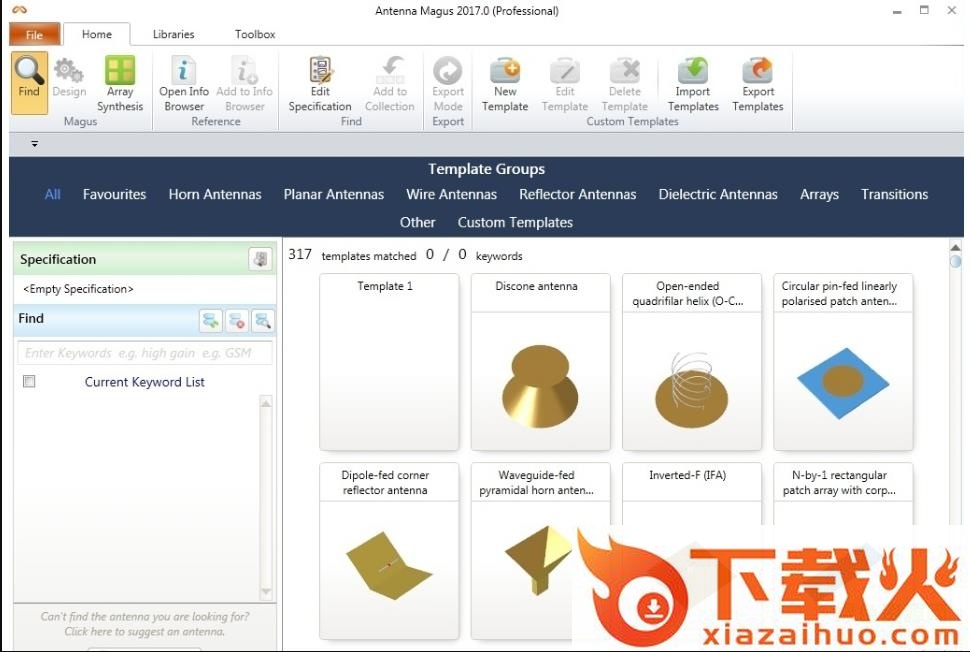Screen dimensions: 970x652
Task: Filter by Dielectric Antennas group
Action: pos(718,194)
